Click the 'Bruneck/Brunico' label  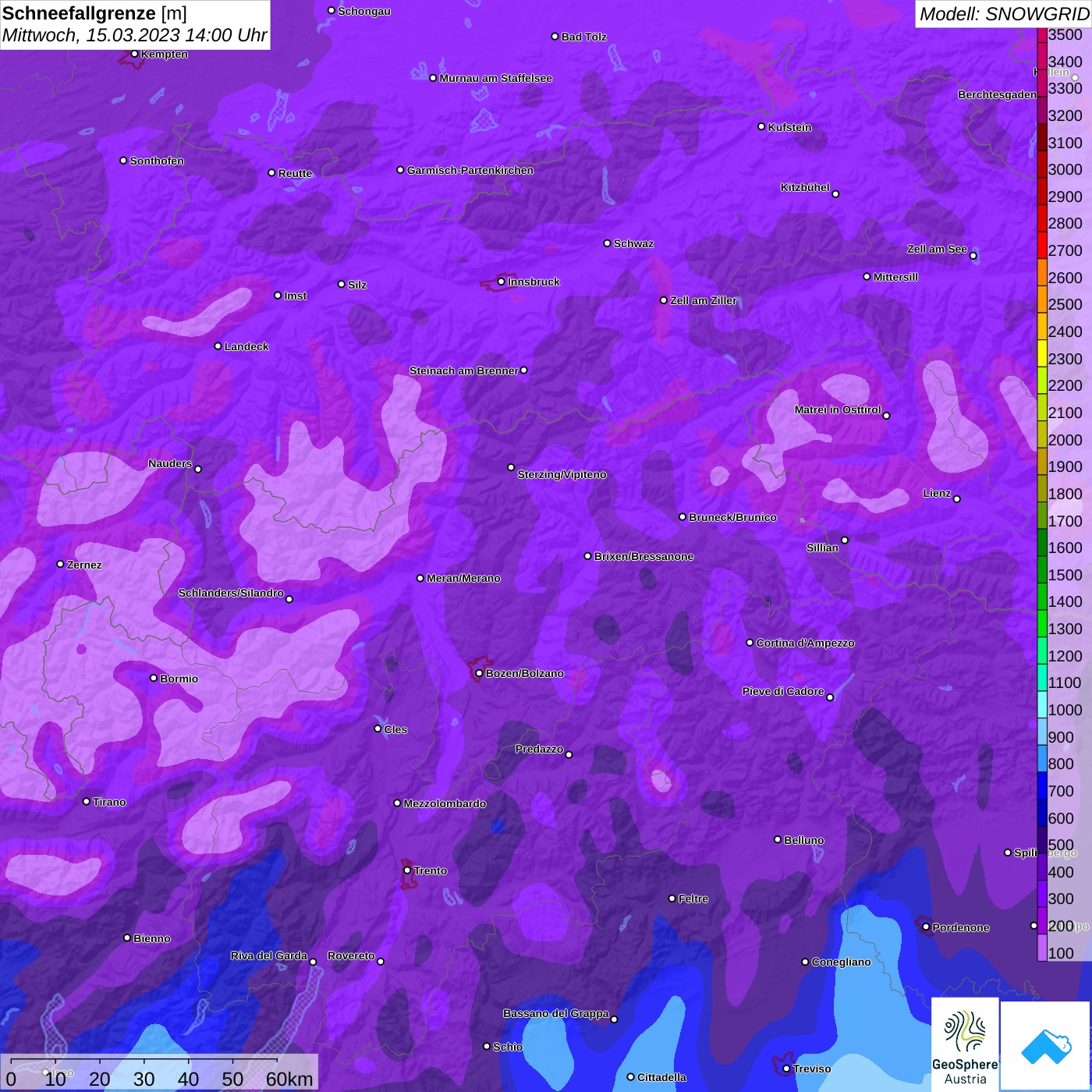pyautogui.click(x=732, y=517)
